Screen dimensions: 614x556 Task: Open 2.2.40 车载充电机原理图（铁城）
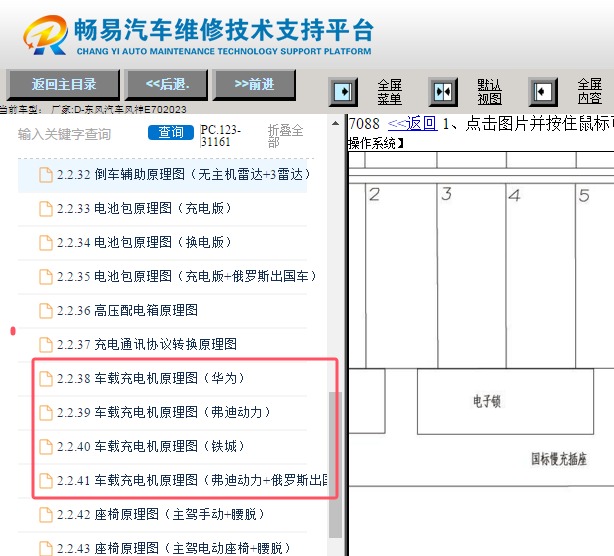point(150,446)
